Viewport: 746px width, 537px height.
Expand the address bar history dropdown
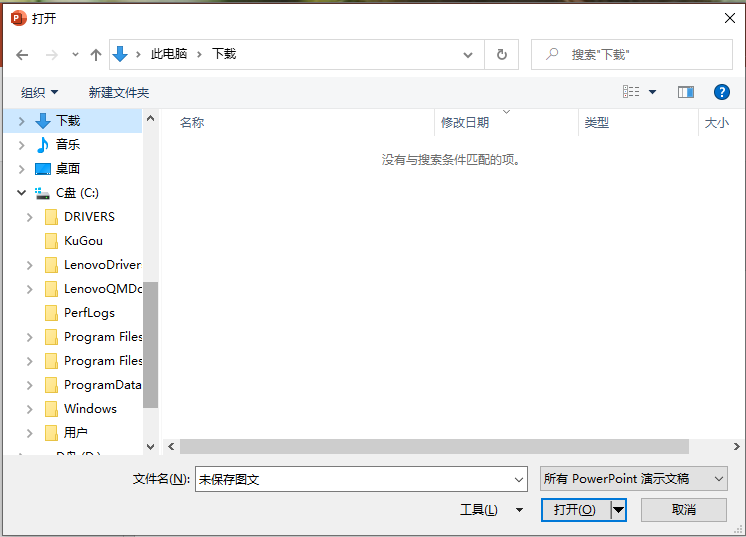[x=468, y=55]
